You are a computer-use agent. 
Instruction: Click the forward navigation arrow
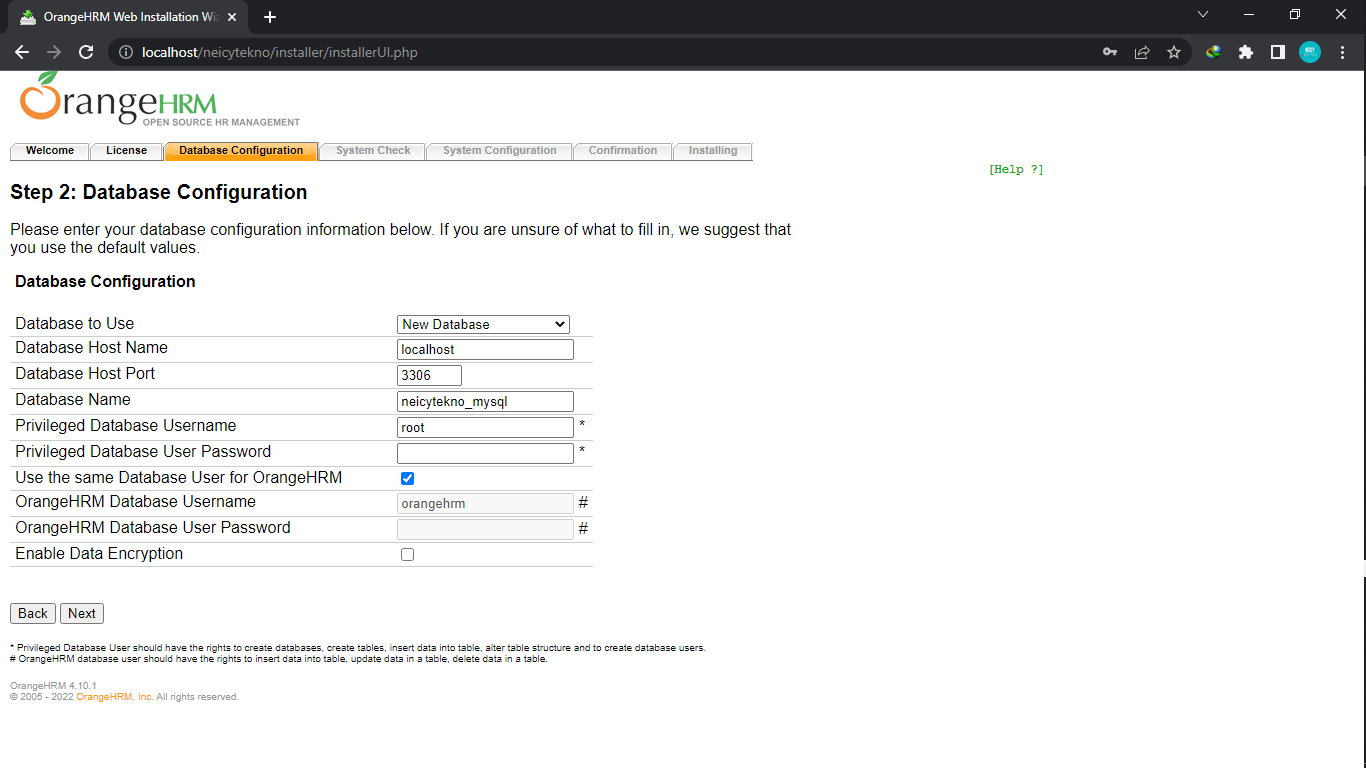point(54,52)
